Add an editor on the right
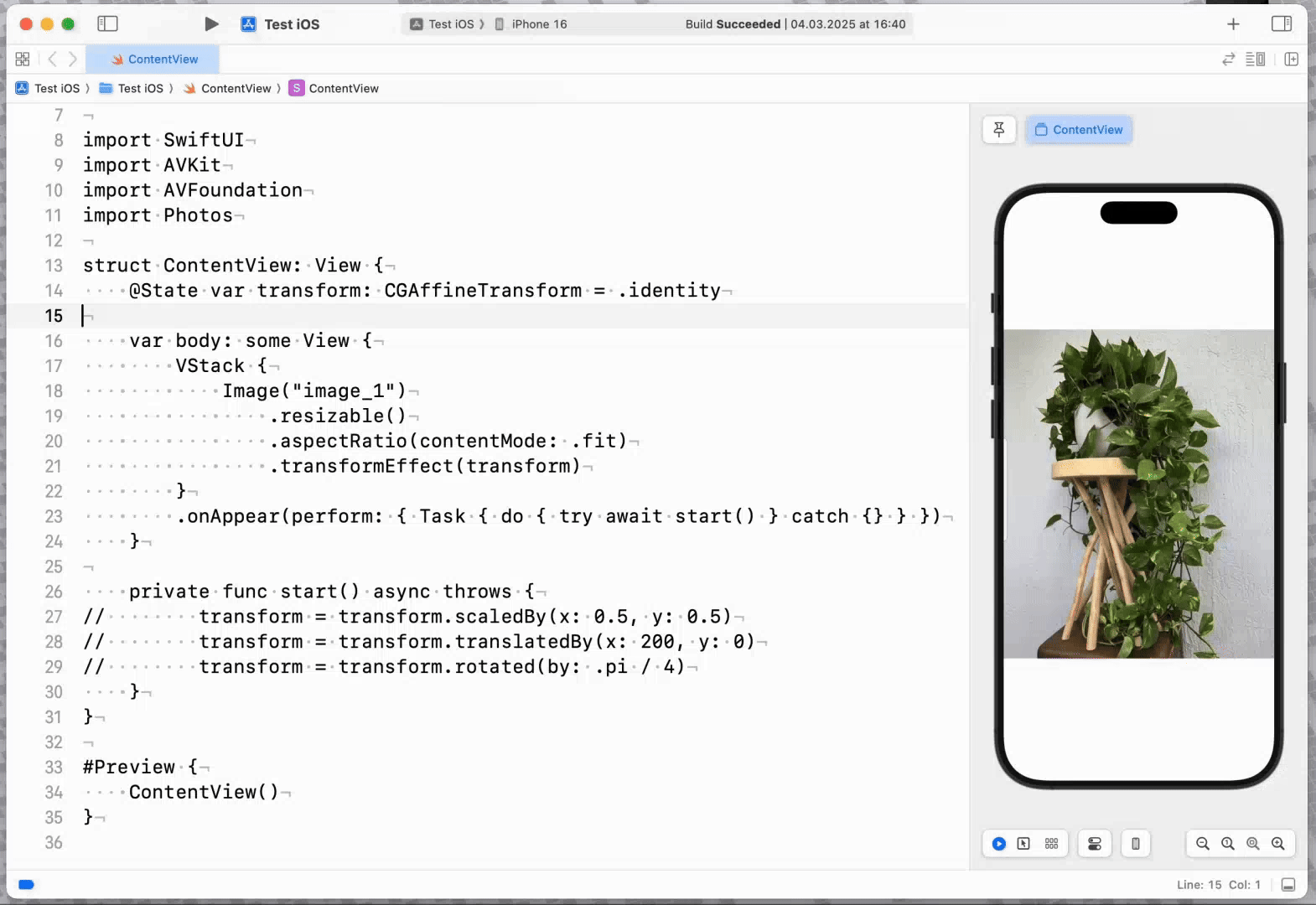 tap(1291, 59)
